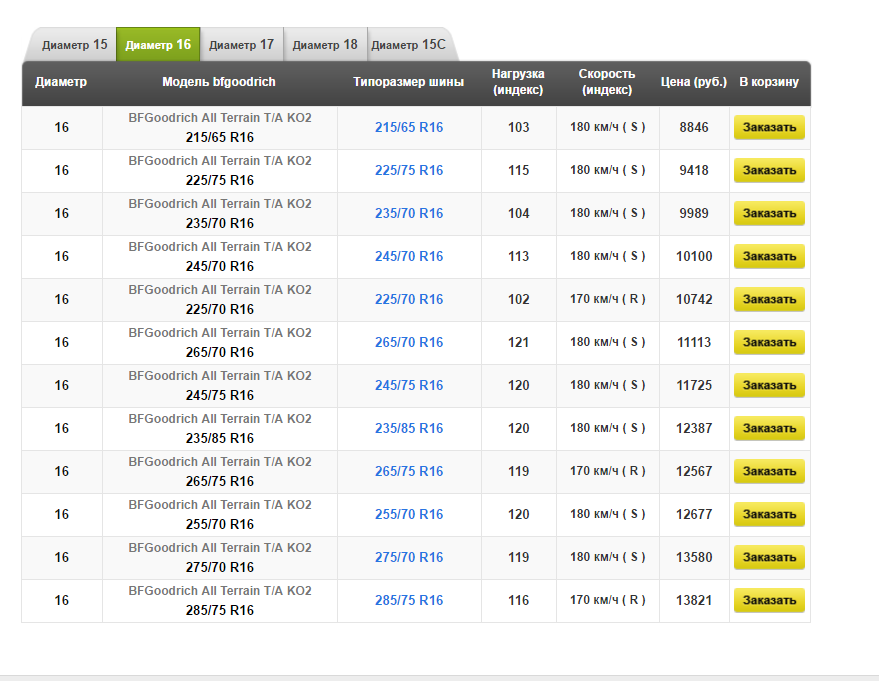Open the 235/85 R16 tire size link
The width and height of the screenshot is (879, 681).
pyautogui.click(x=409, y=429)
